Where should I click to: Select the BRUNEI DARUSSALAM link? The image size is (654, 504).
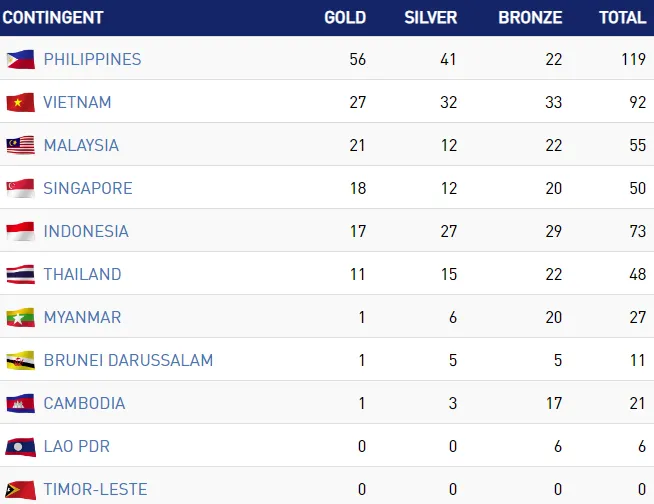click(128, 360)
